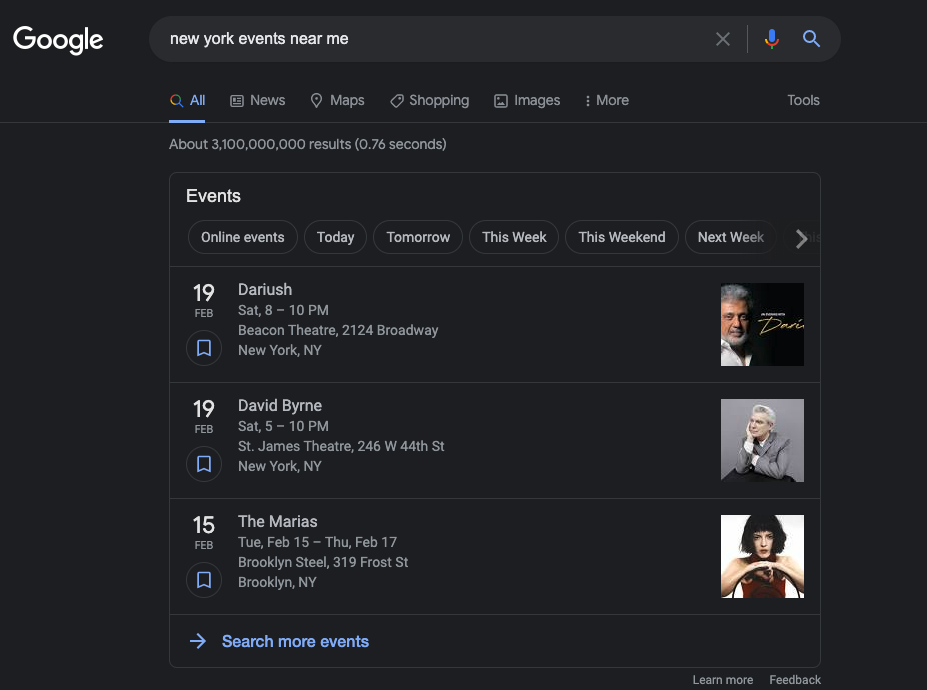Switch to the News tab
The height and width of the screenshot is (690, 927).
click(257, 101)
